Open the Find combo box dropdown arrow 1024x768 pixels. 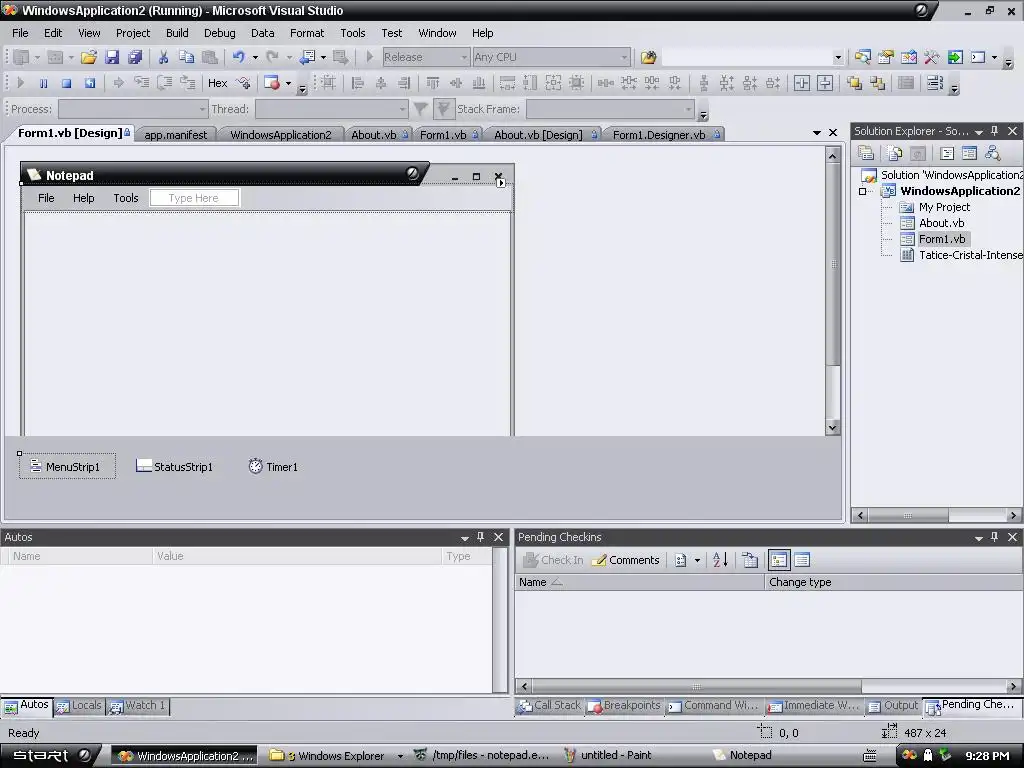(838, 57)
